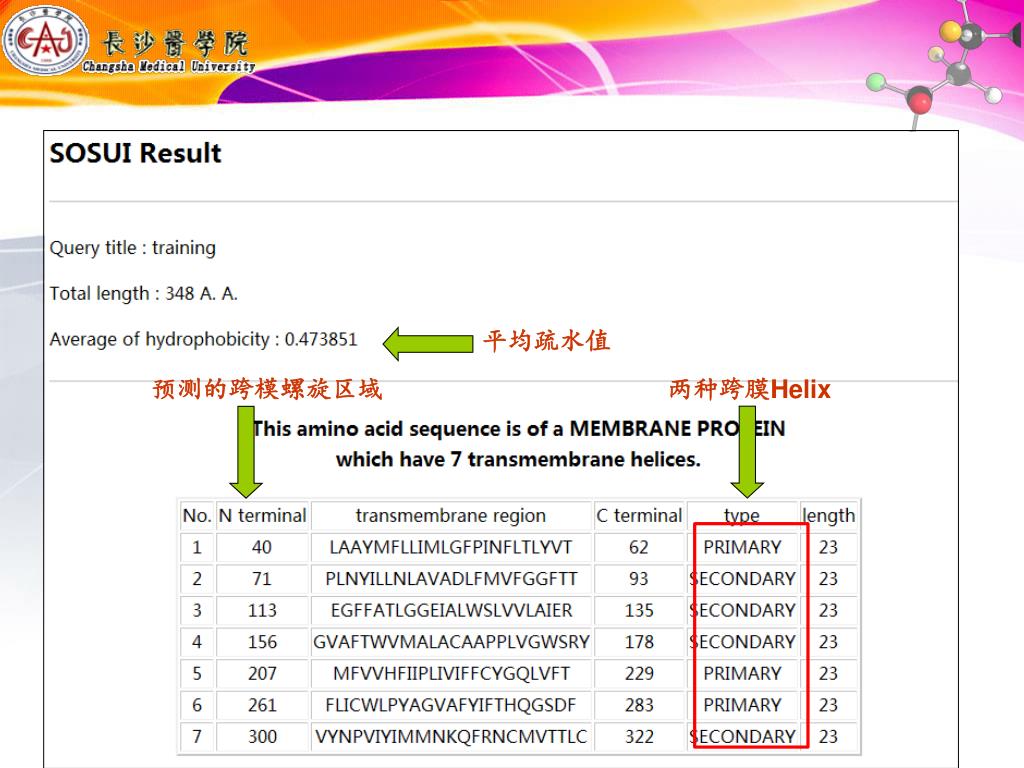This screenshot has height=768, width=1024.
Task: Click N terminal value 261
Action: tap(262, 705)
